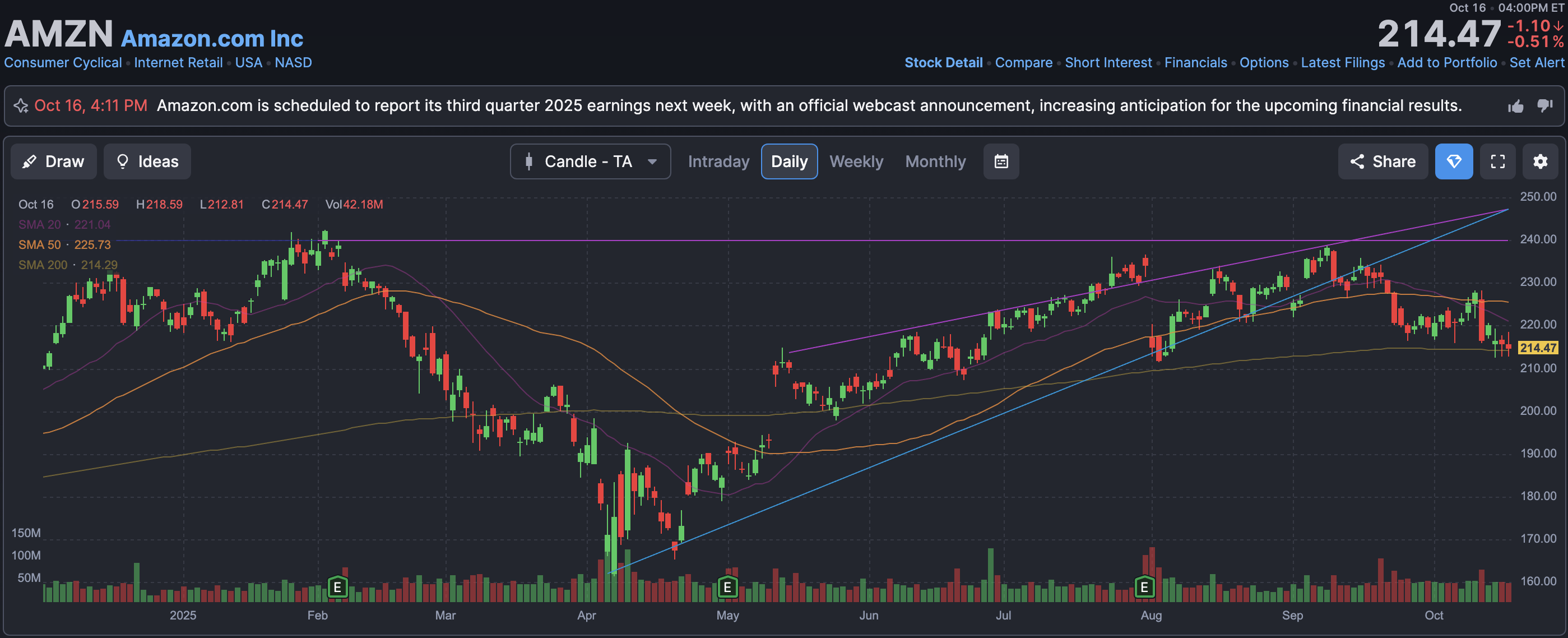This screenshot has width=1568, height=638.
Task: Open the Draw tools button
Action: click(x=54, y=161)
